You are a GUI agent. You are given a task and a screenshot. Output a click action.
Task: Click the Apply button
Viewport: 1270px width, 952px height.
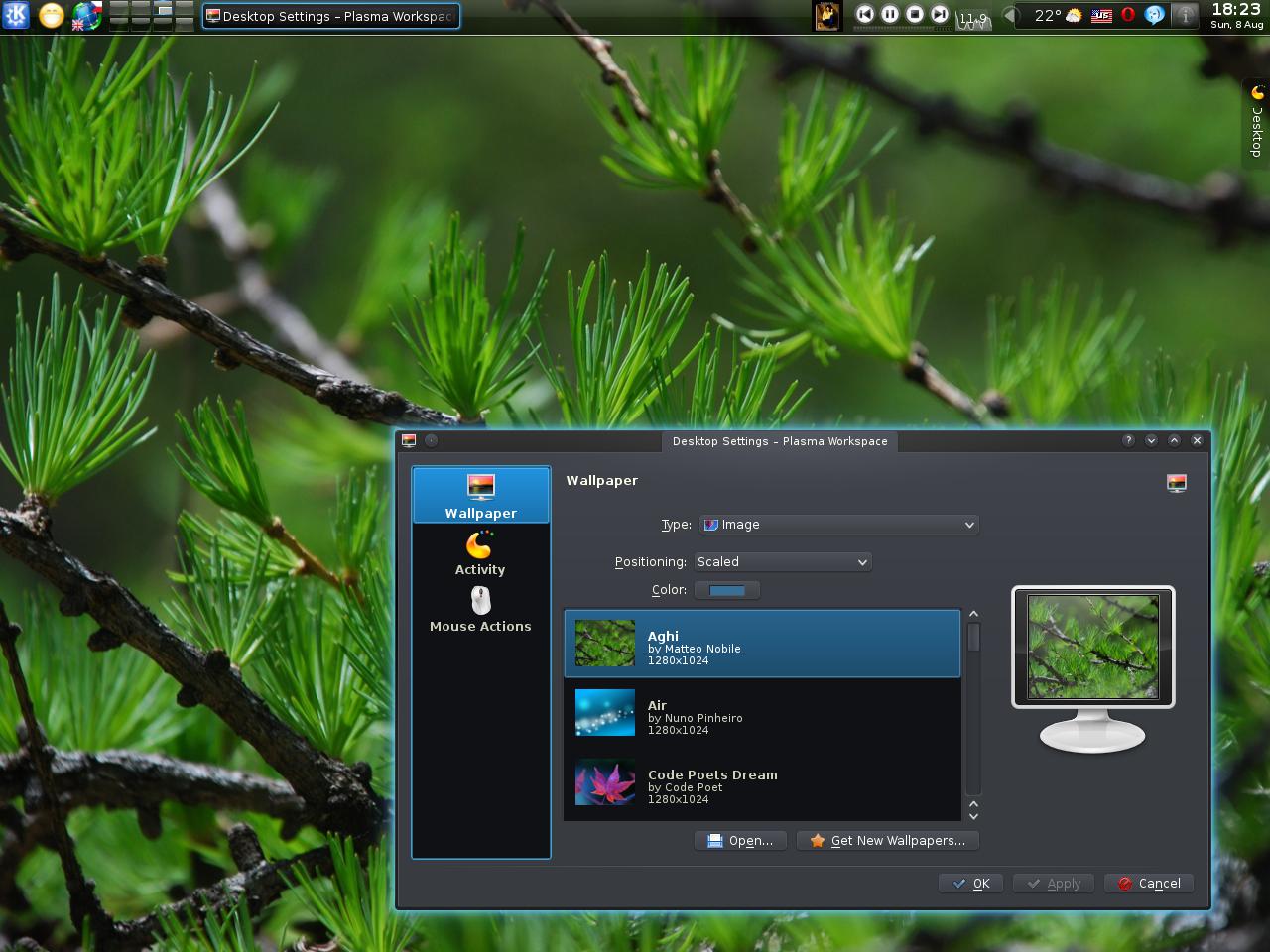click(1054, 884)
